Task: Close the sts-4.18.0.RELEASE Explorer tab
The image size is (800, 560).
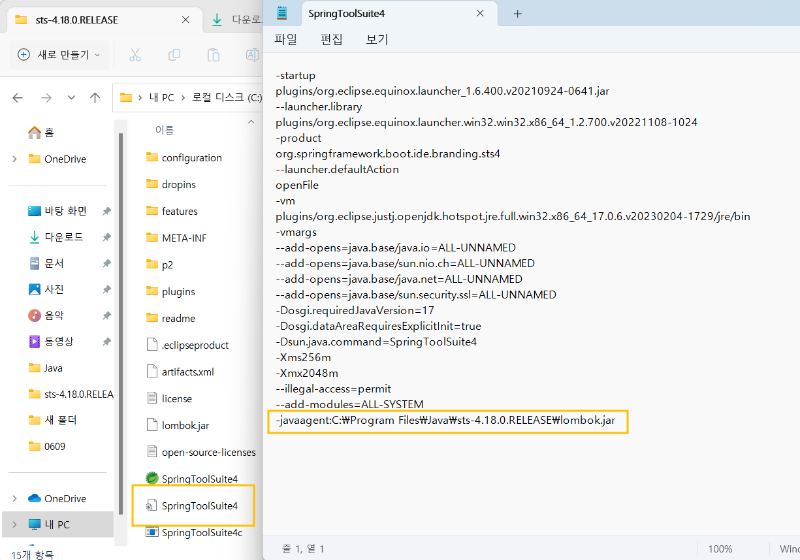Action: (186, 20)
